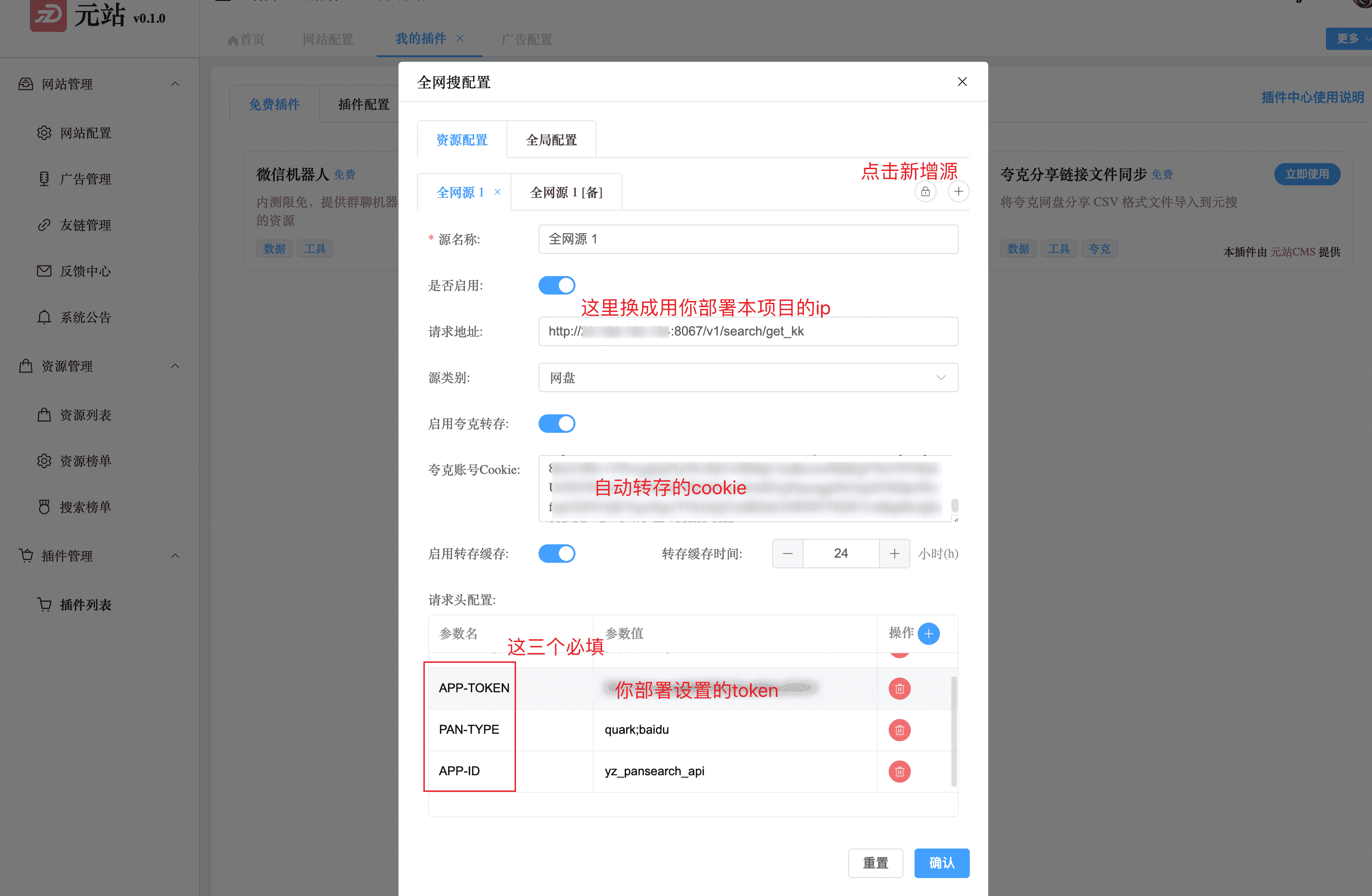The width and height of the screenshot is (1372, 896).
Task: Open 友链管理 in the sidebar
Action: click(85, 225)
